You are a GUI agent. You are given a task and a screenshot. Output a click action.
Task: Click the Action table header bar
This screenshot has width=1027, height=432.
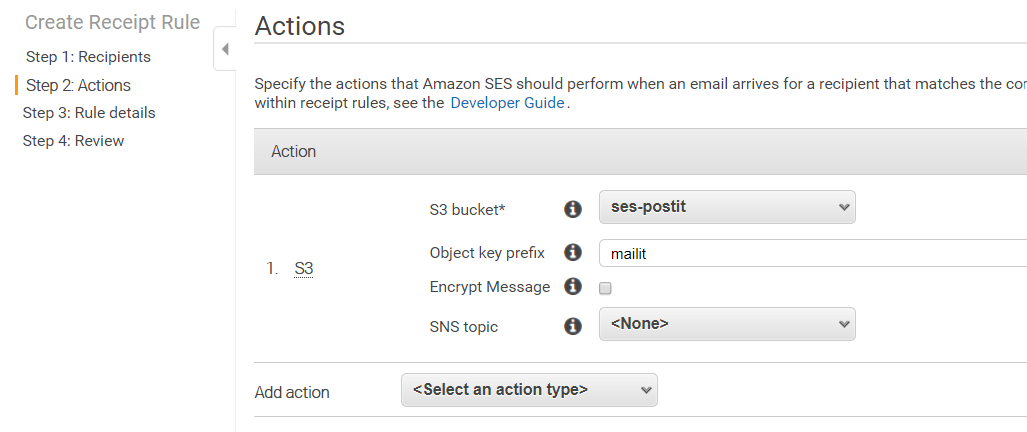click(640, 152)
